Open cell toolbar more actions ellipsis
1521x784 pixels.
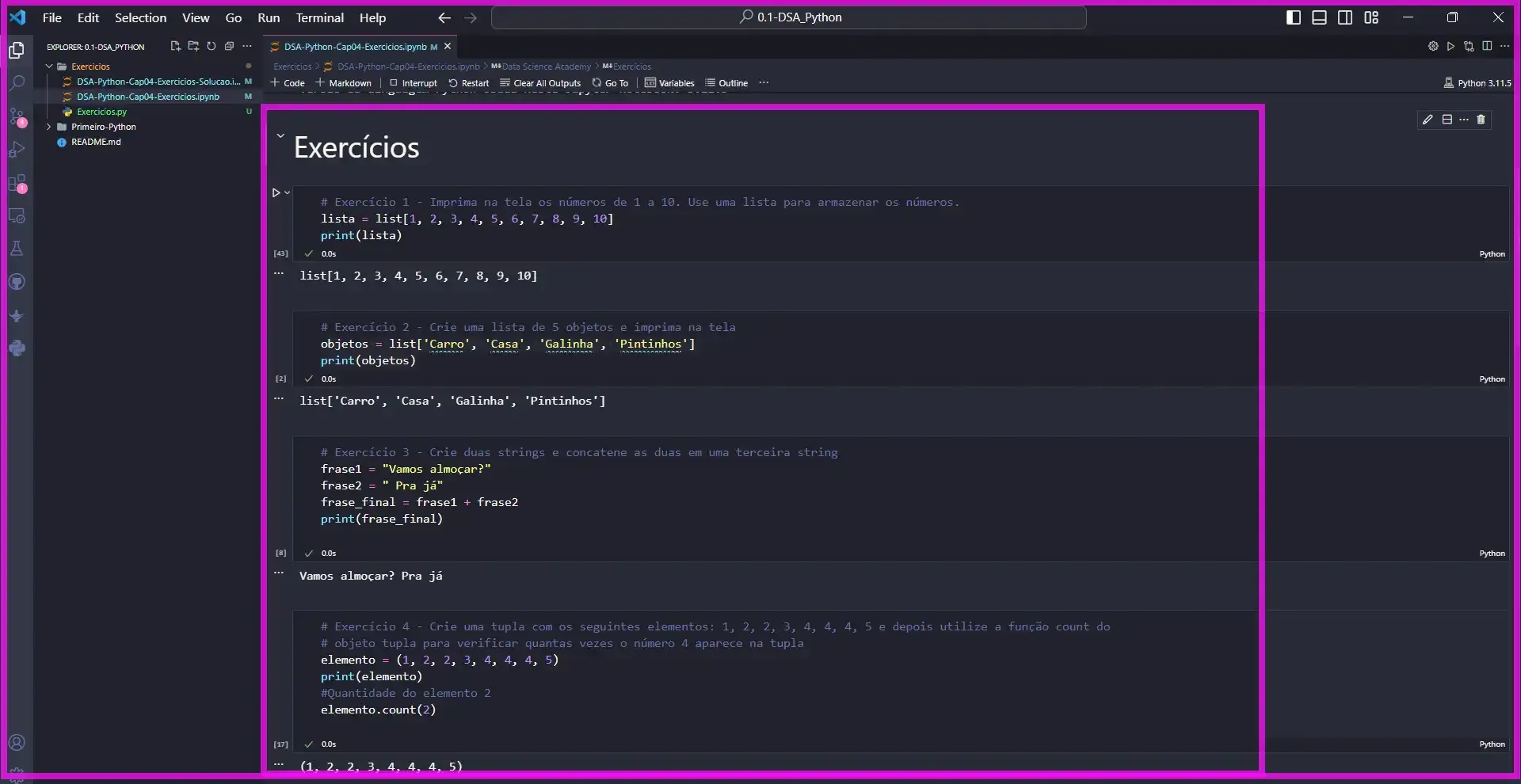pyautogui.click(x=1464, y=120)
